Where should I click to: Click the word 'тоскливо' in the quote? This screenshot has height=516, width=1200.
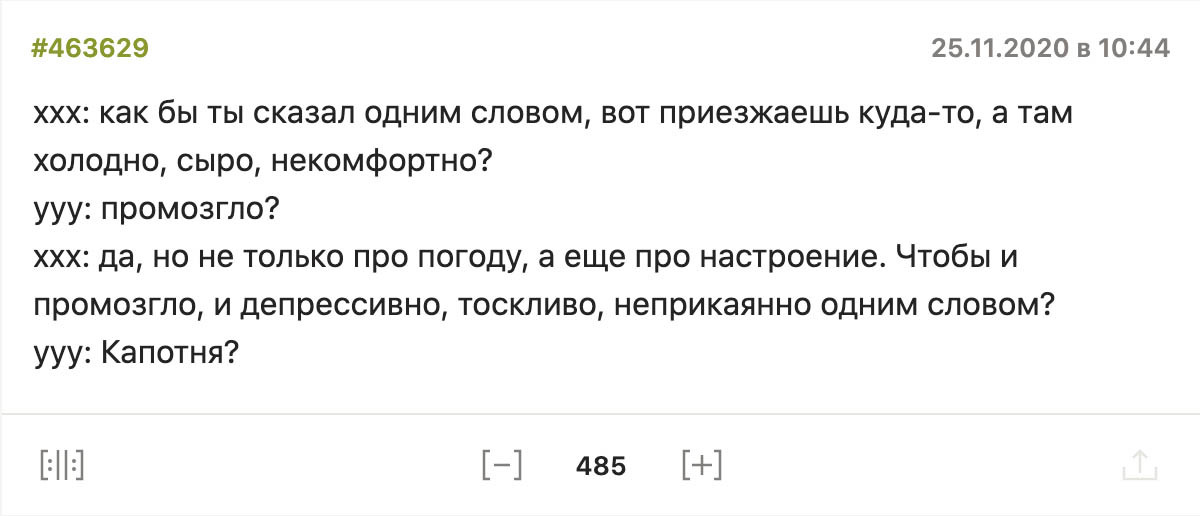pos(523,306)
